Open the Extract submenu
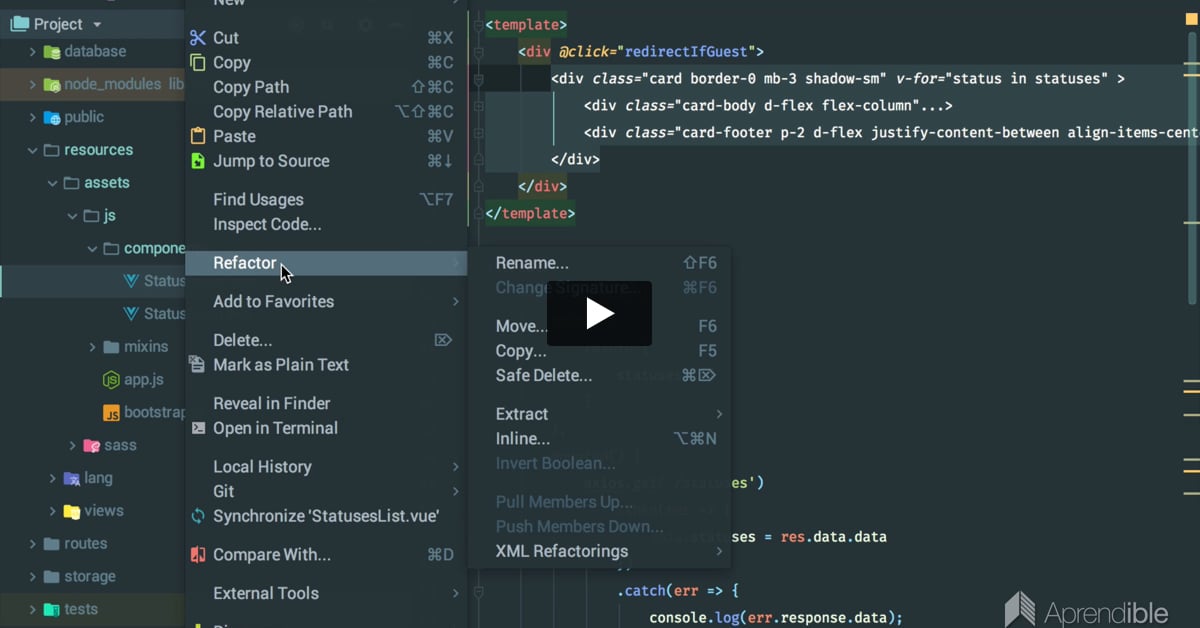This screenshot has width=1200, height=628. click(x=600, y=414)
